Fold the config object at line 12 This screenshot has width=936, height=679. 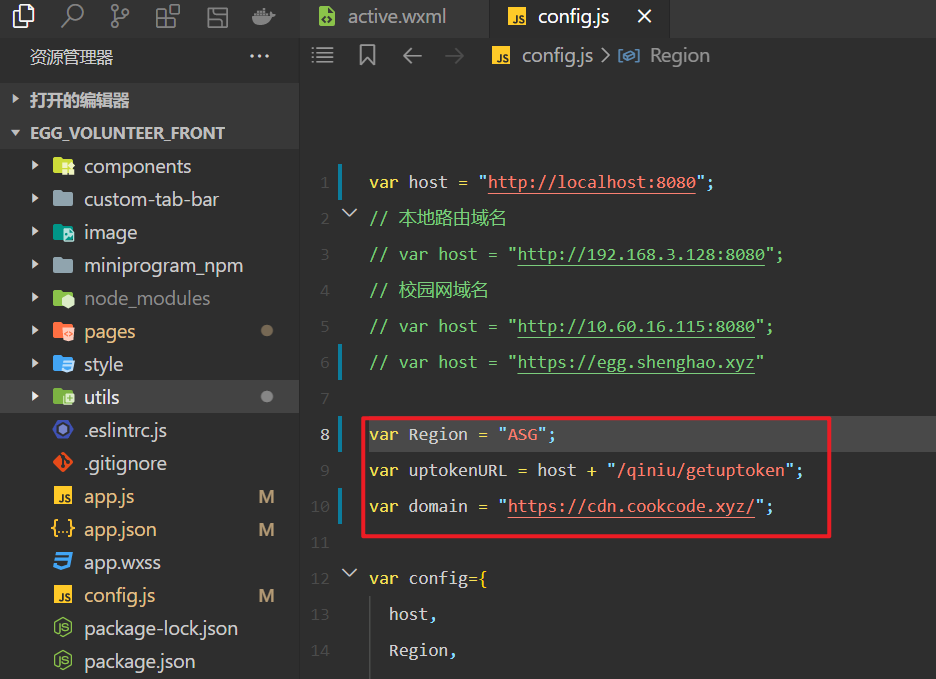(x=349, y=574)
